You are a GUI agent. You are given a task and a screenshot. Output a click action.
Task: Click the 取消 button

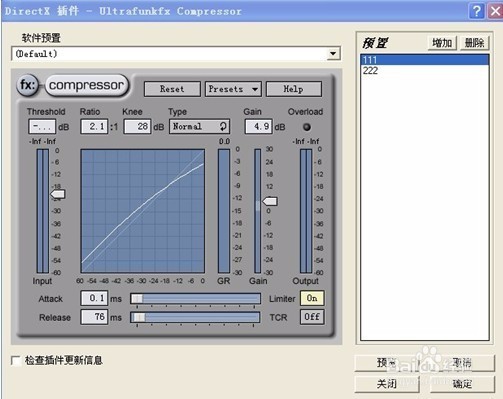pyautogui.click(x=462, y=363)
